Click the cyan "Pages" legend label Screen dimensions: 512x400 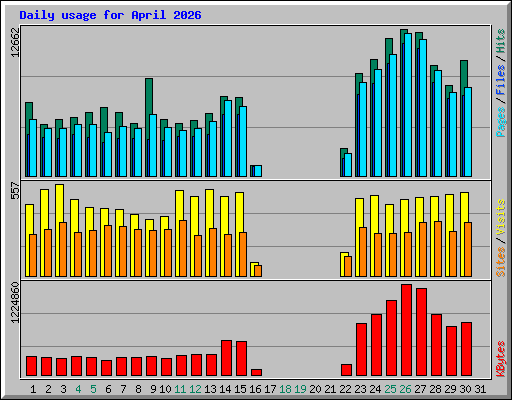(x=501, y=122)
